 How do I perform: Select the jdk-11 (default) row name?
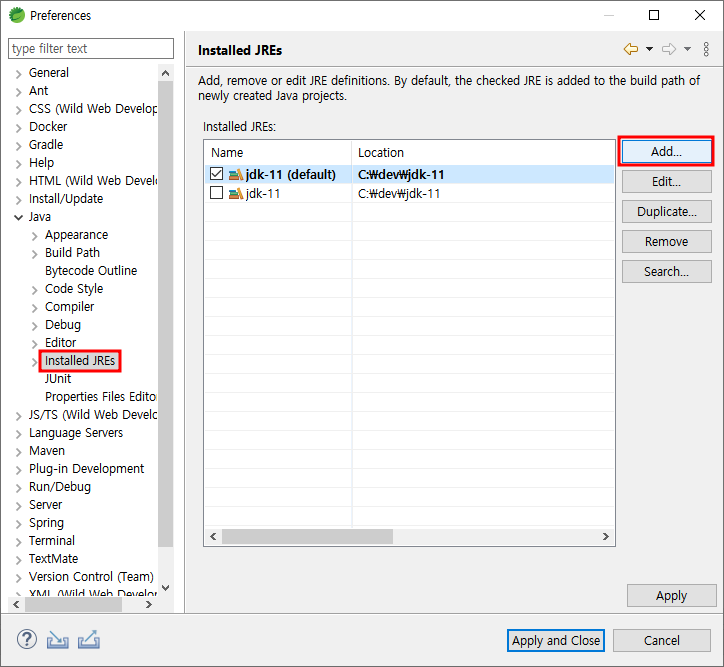click(290, 174)
